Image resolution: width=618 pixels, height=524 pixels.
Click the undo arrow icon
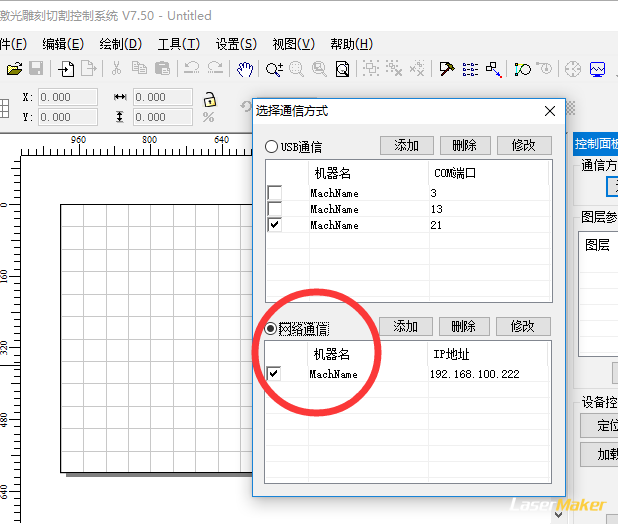click(x=192, y=68)
